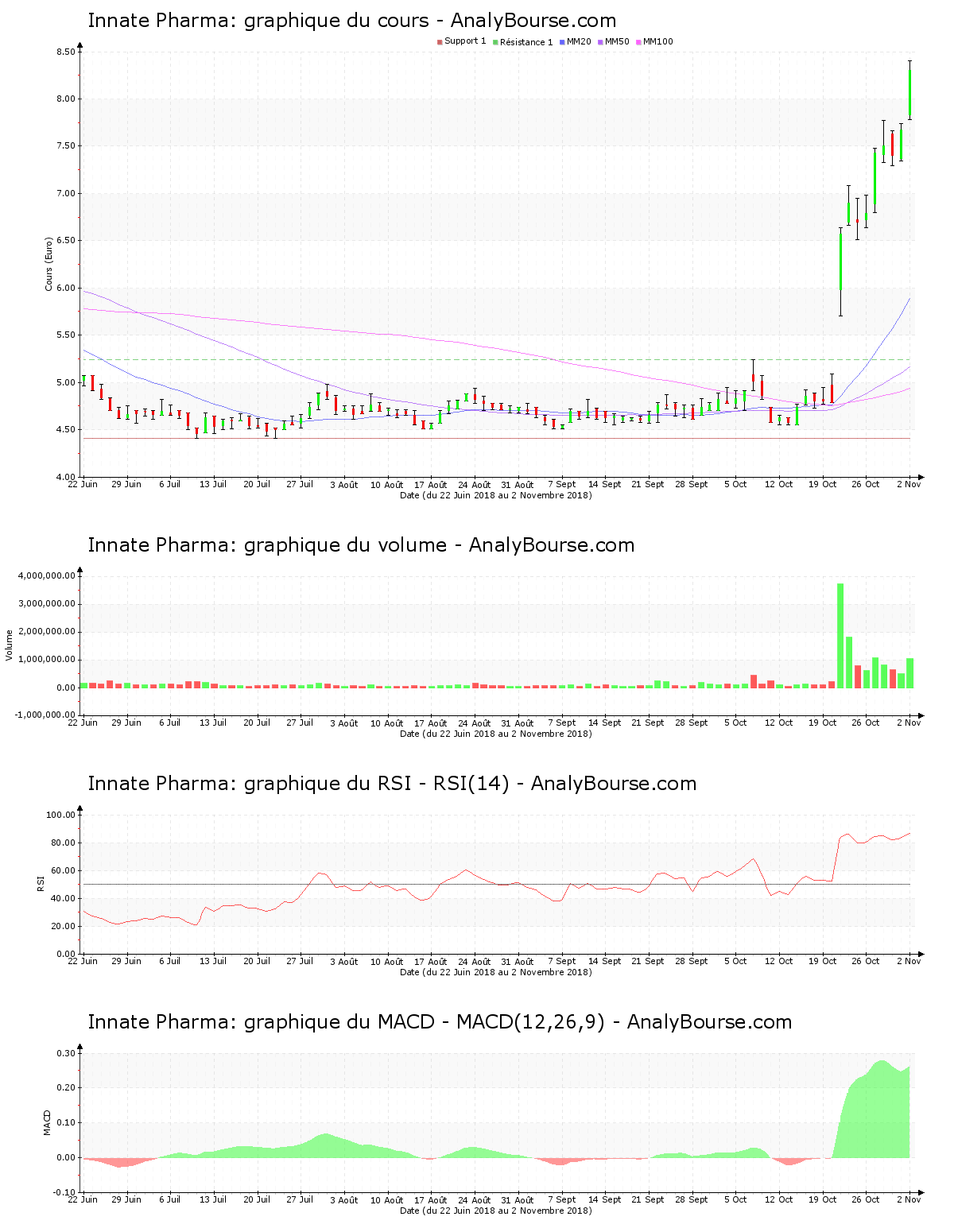
Task: Click the purple MM50 legend swatch
Action: 600,42
